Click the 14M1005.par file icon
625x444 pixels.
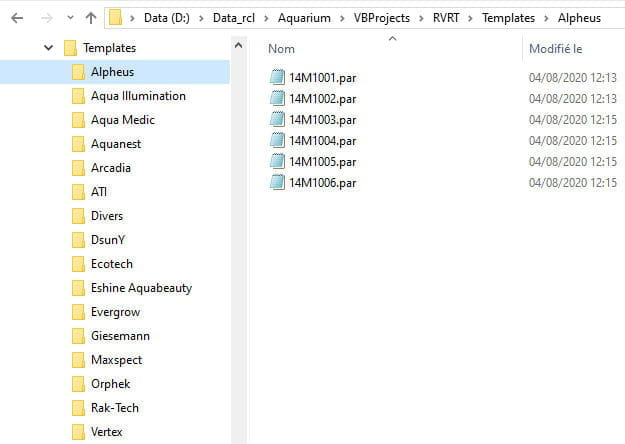pyautogui.click(x=277, y=161)
